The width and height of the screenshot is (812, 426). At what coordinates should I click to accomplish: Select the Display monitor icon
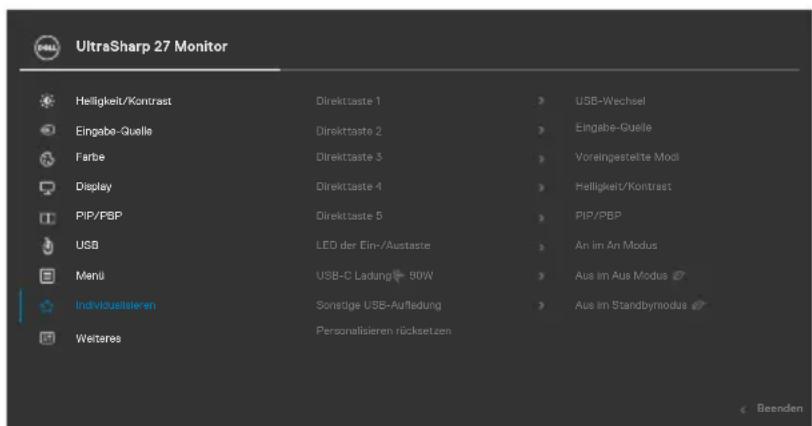47,188
